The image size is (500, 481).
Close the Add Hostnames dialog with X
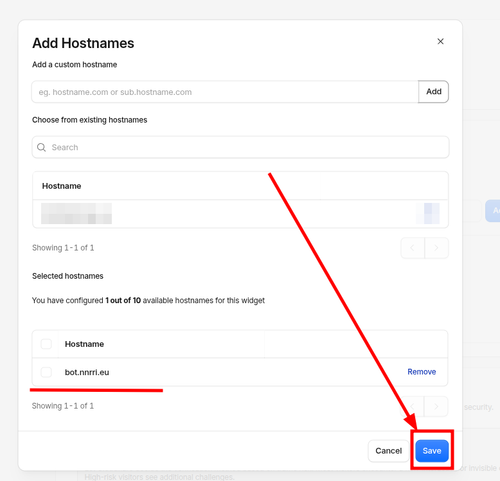[x=440, y=41]
